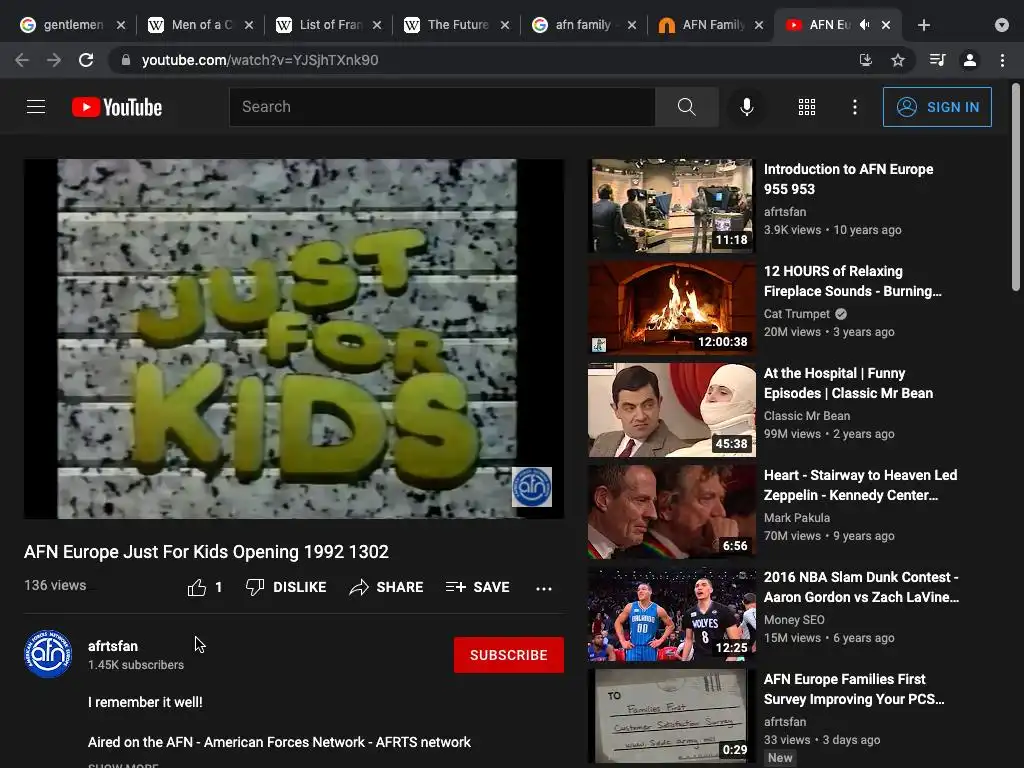The height and width of the screenshot is (768, 1024).
Task: Click the Kennedy Center video thumbnail
Action: (x=671, y=511)
